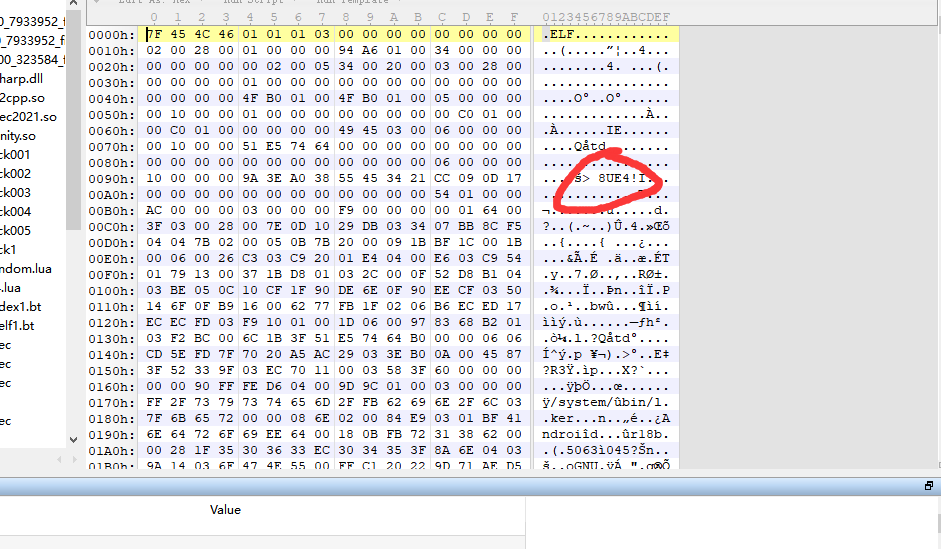Image resolution: width=941 pixels, height=549 pixels.
Task: Click the 0000h address label
Action: 112,35
